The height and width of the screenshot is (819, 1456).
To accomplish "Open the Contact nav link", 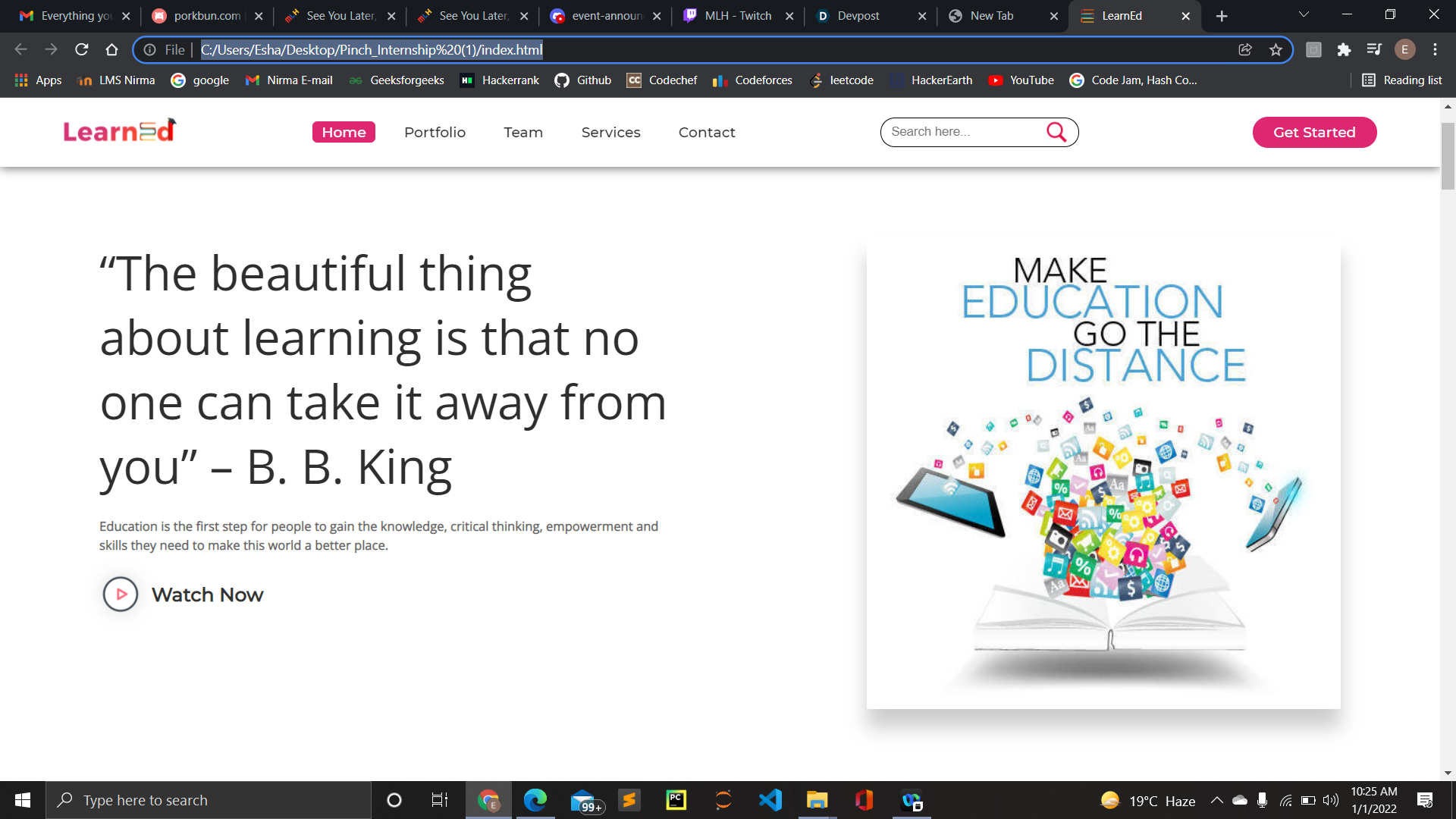I will point(706,132).
